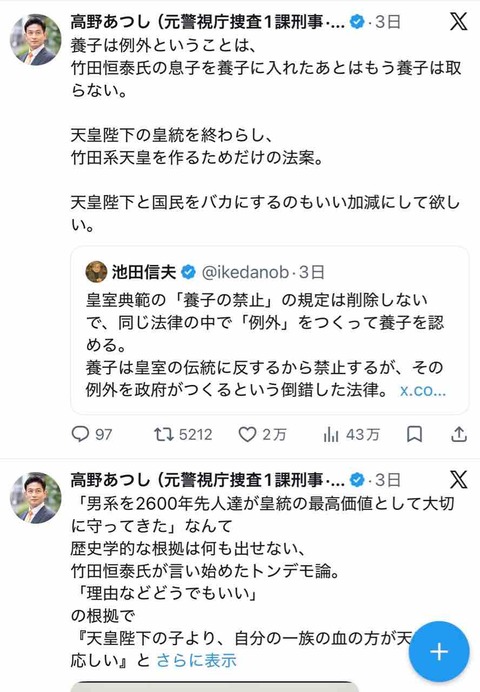Viewport: 480px width, 692px height.
Task: Open the floating compose plus button
Action: point(439,651)
